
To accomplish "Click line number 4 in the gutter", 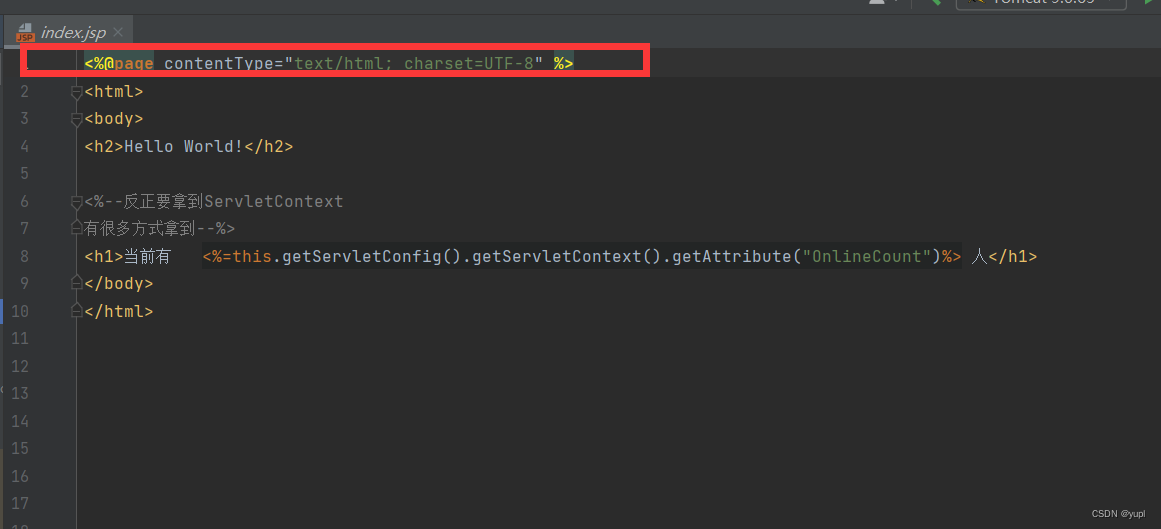I will [x=24, y=147].
